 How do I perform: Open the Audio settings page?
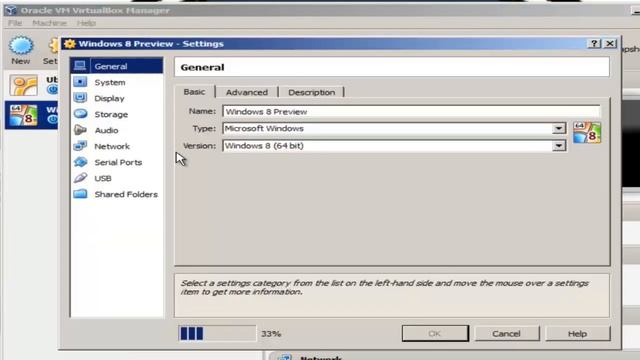coord(106,130)
